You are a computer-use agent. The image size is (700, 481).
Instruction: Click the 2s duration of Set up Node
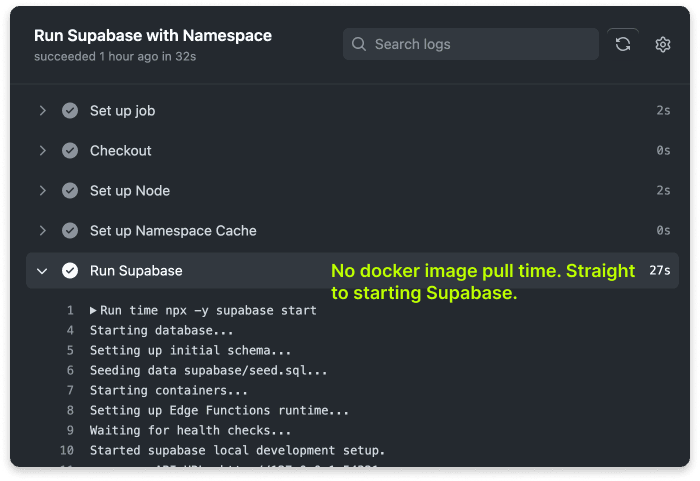(663, 191)
